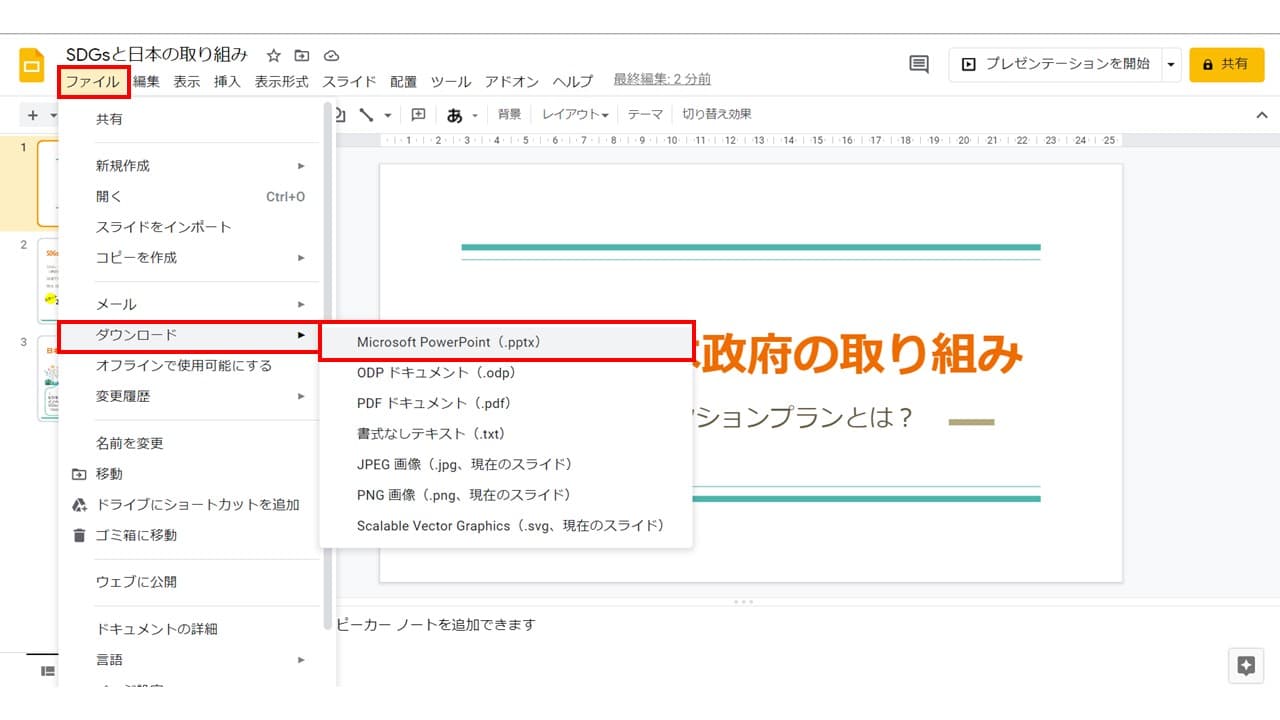Open the comment history icon
The height and width of the screenshot is (720, 1280).
[918, 64]
